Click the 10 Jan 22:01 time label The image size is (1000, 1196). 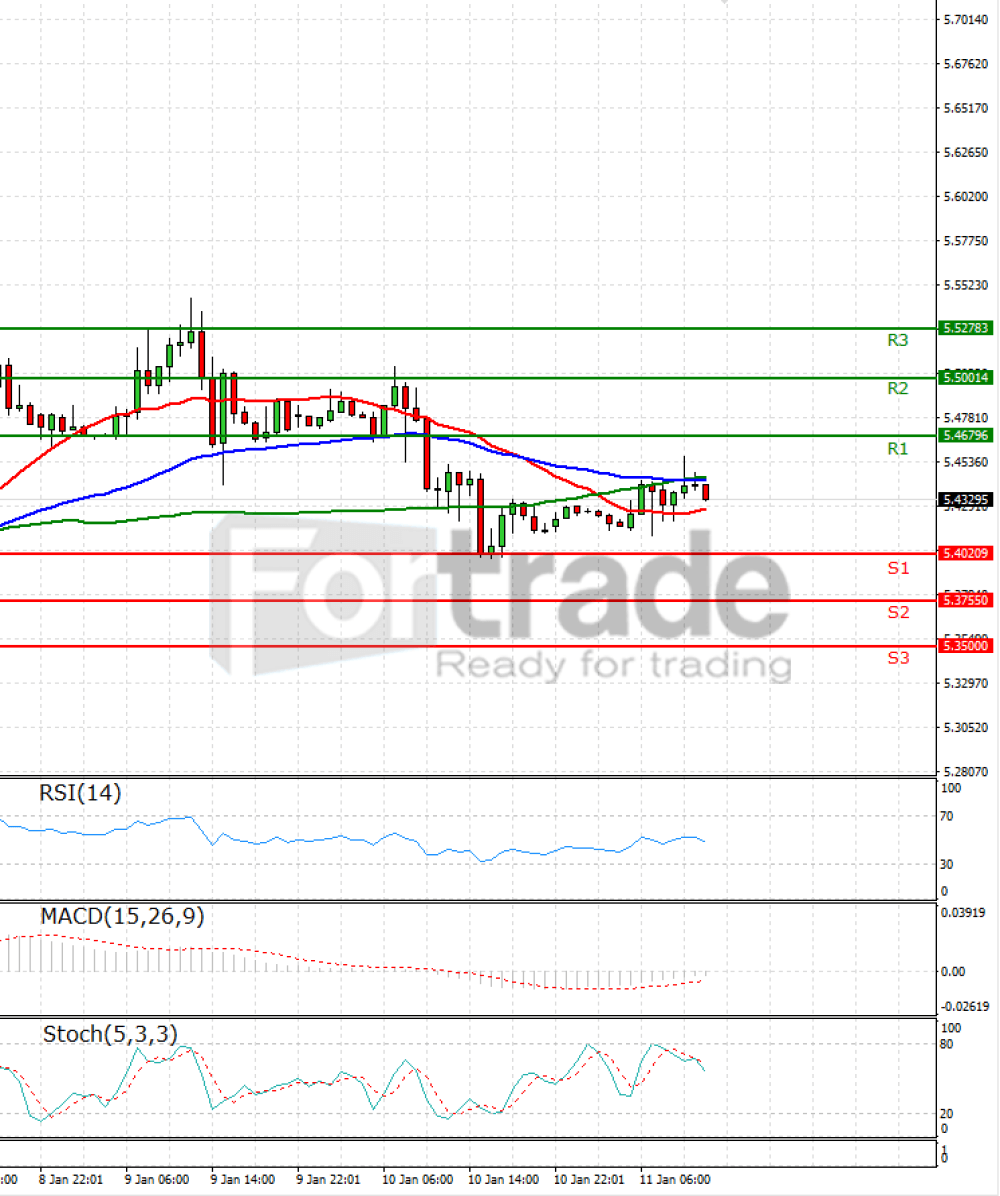click(589, 1179)
